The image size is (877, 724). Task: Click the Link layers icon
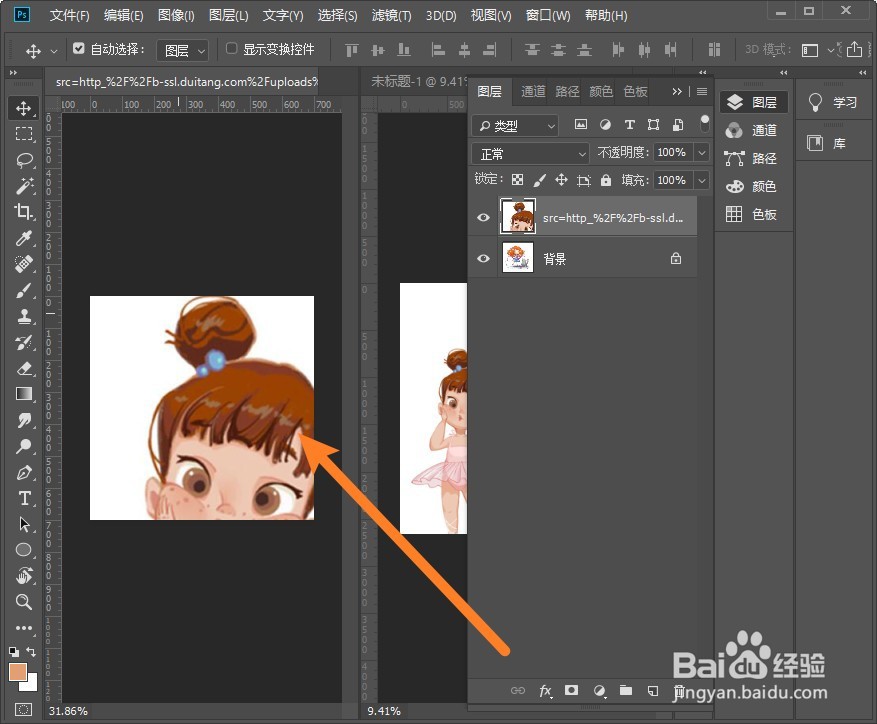(518, 691)
